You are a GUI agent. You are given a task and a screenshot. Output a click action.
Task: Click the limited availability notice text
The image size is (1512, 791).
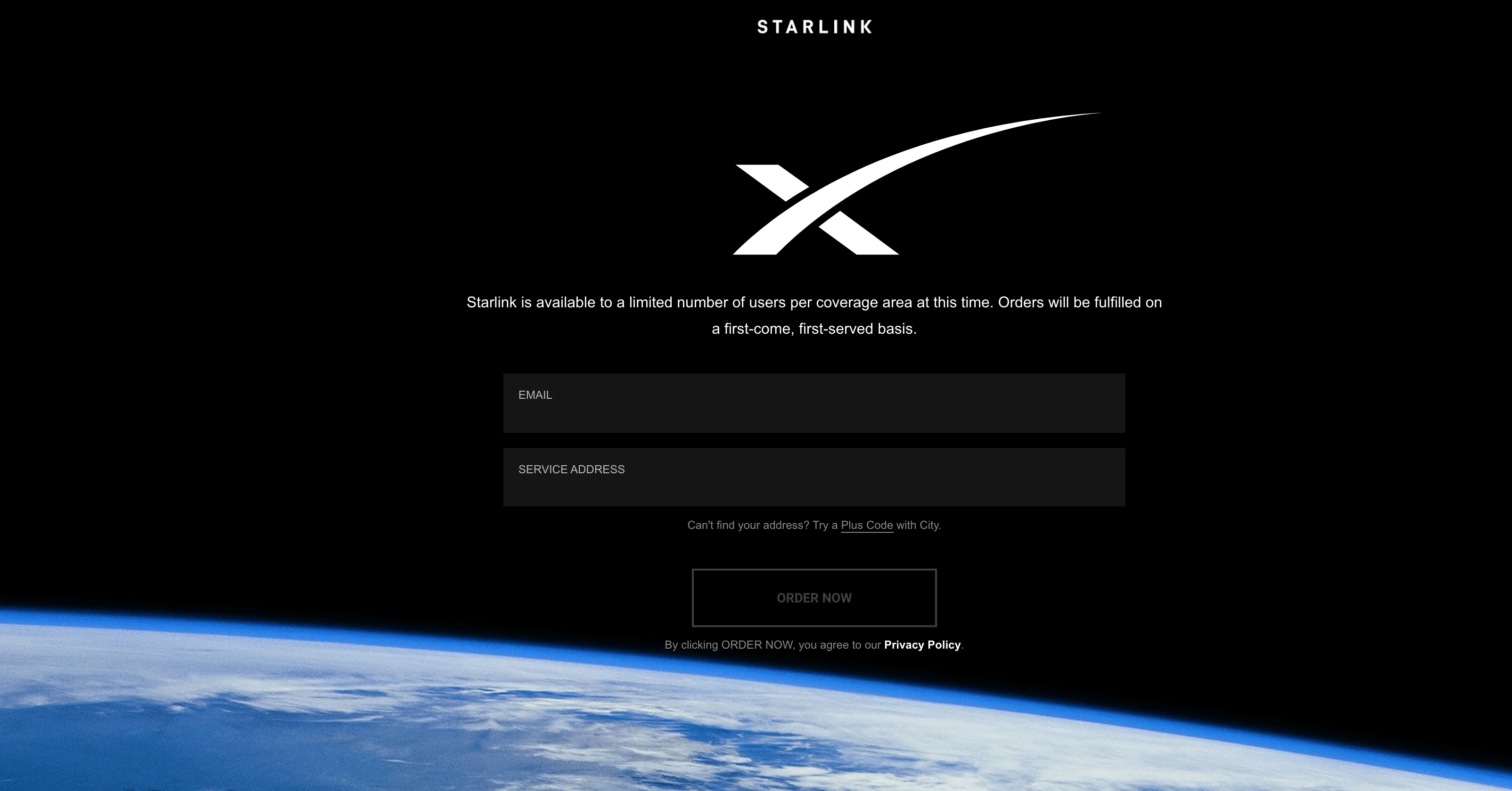click(814, 315)
